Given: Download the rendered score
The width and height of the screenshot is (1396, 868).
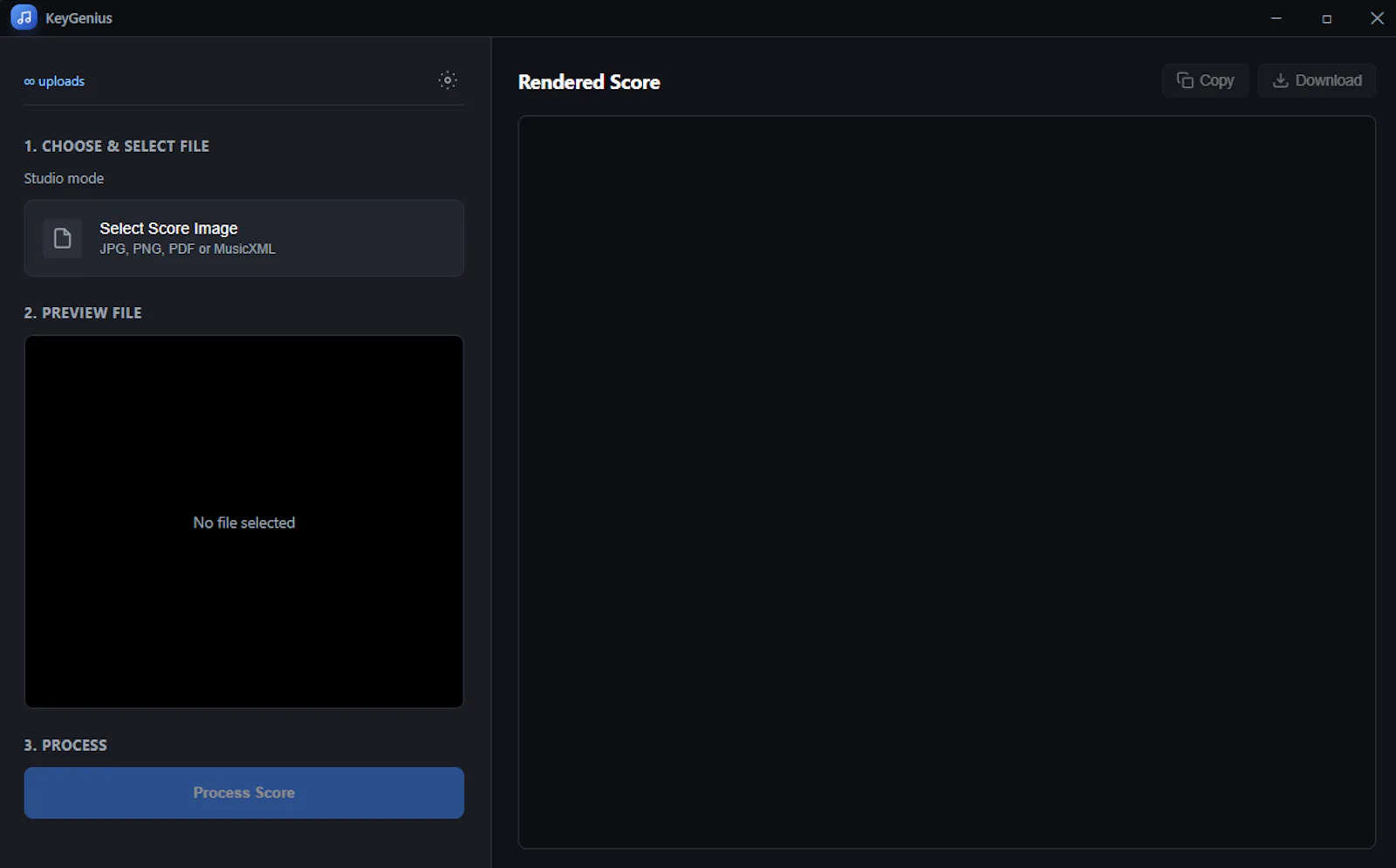Looking at the screenshot, I should 1317,80.
